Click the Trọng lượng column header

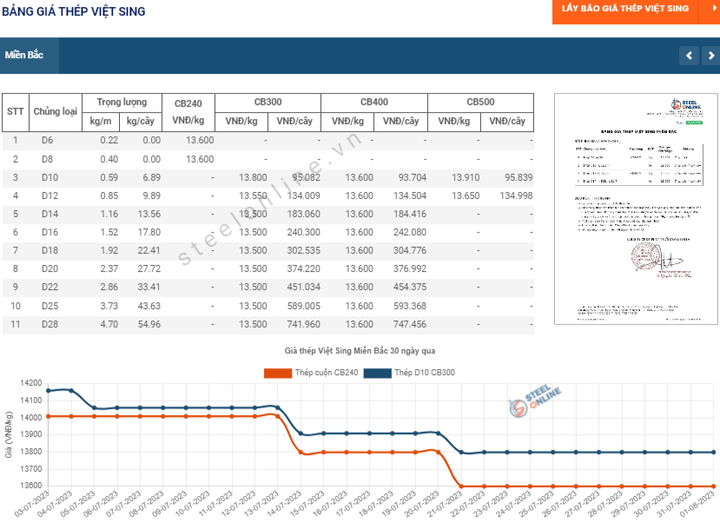(122, 102)
